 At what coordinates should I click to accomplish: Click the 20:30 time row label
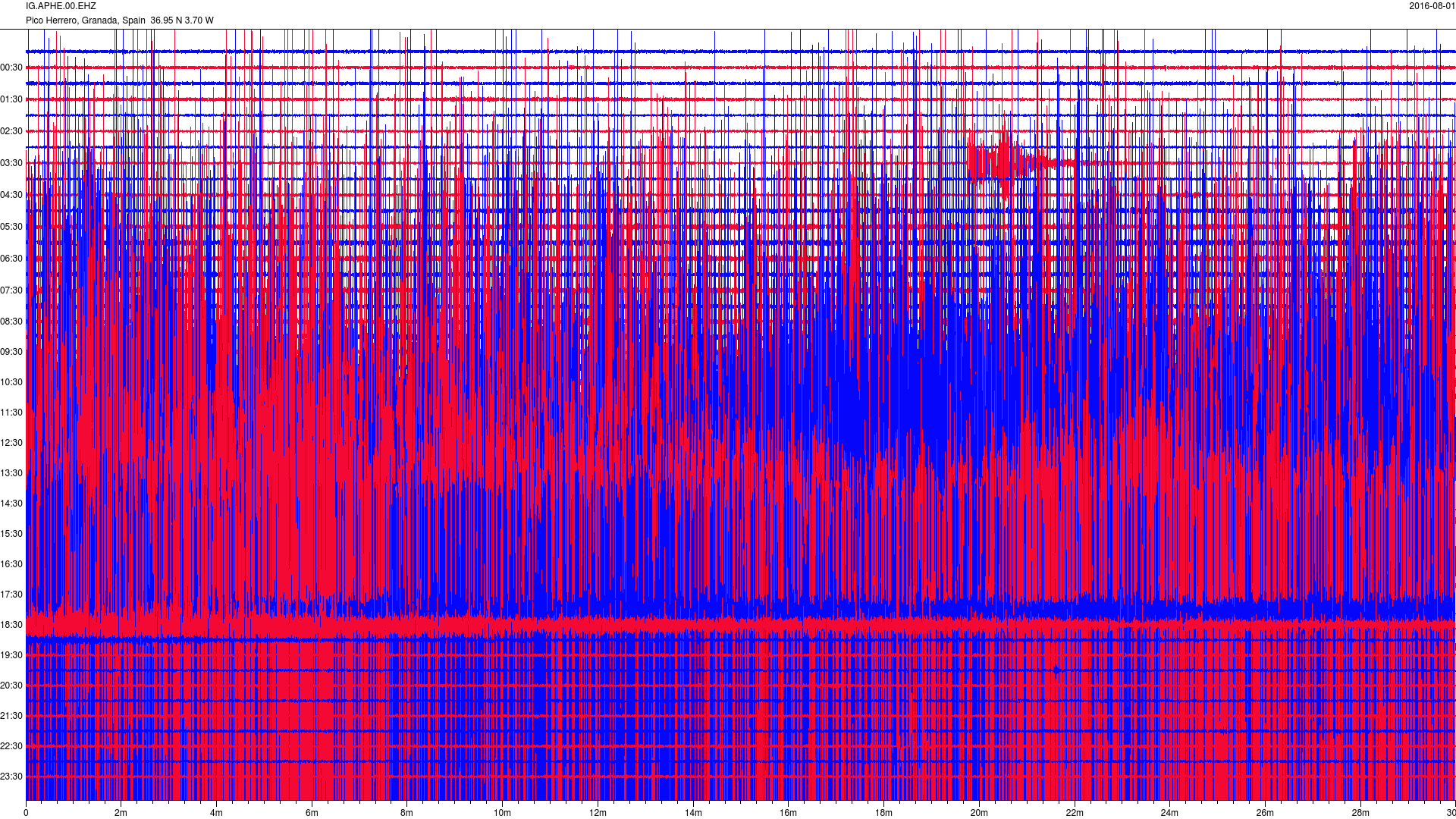click(x=11, y=686)
